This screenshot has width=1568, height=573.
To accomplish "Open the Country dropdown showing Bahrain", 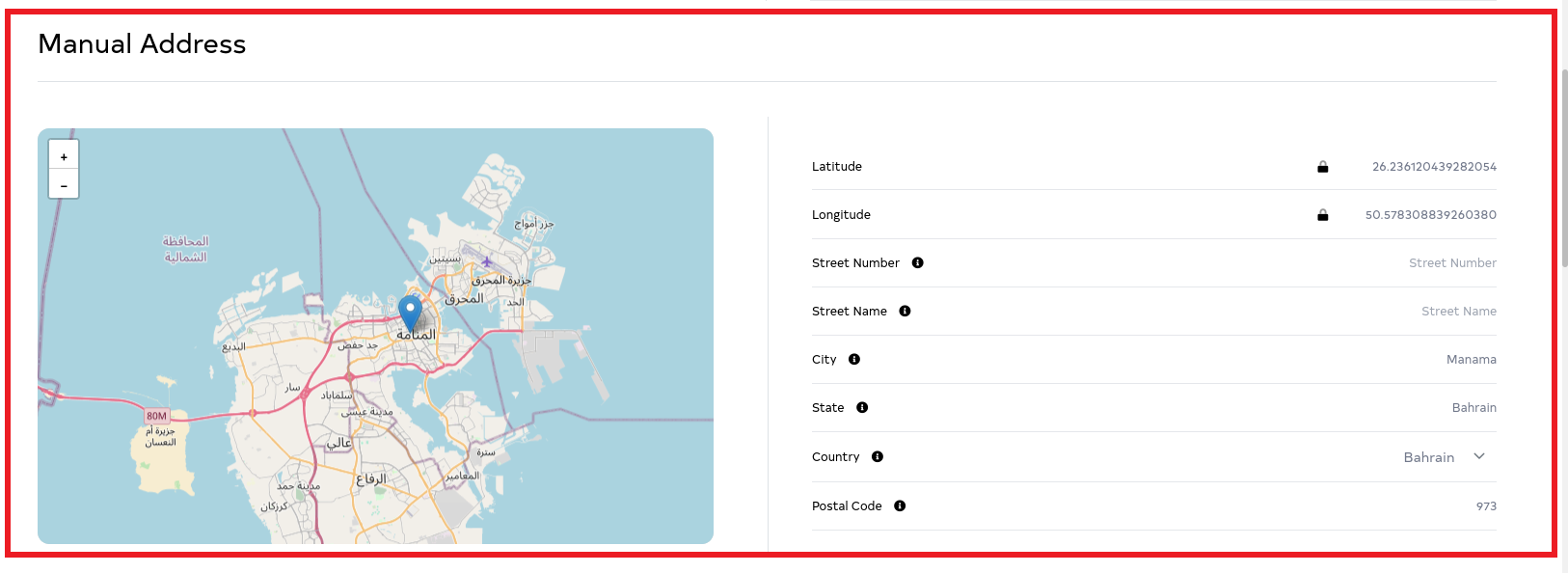I will pos(1444,457).
